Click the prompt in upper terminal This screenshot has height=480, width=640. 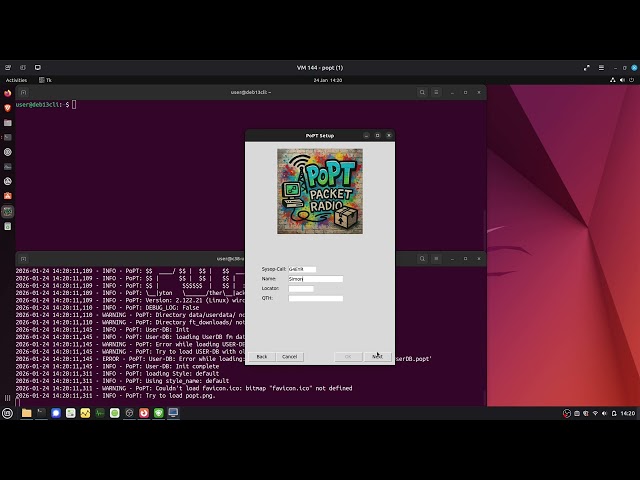pos(42,104)
